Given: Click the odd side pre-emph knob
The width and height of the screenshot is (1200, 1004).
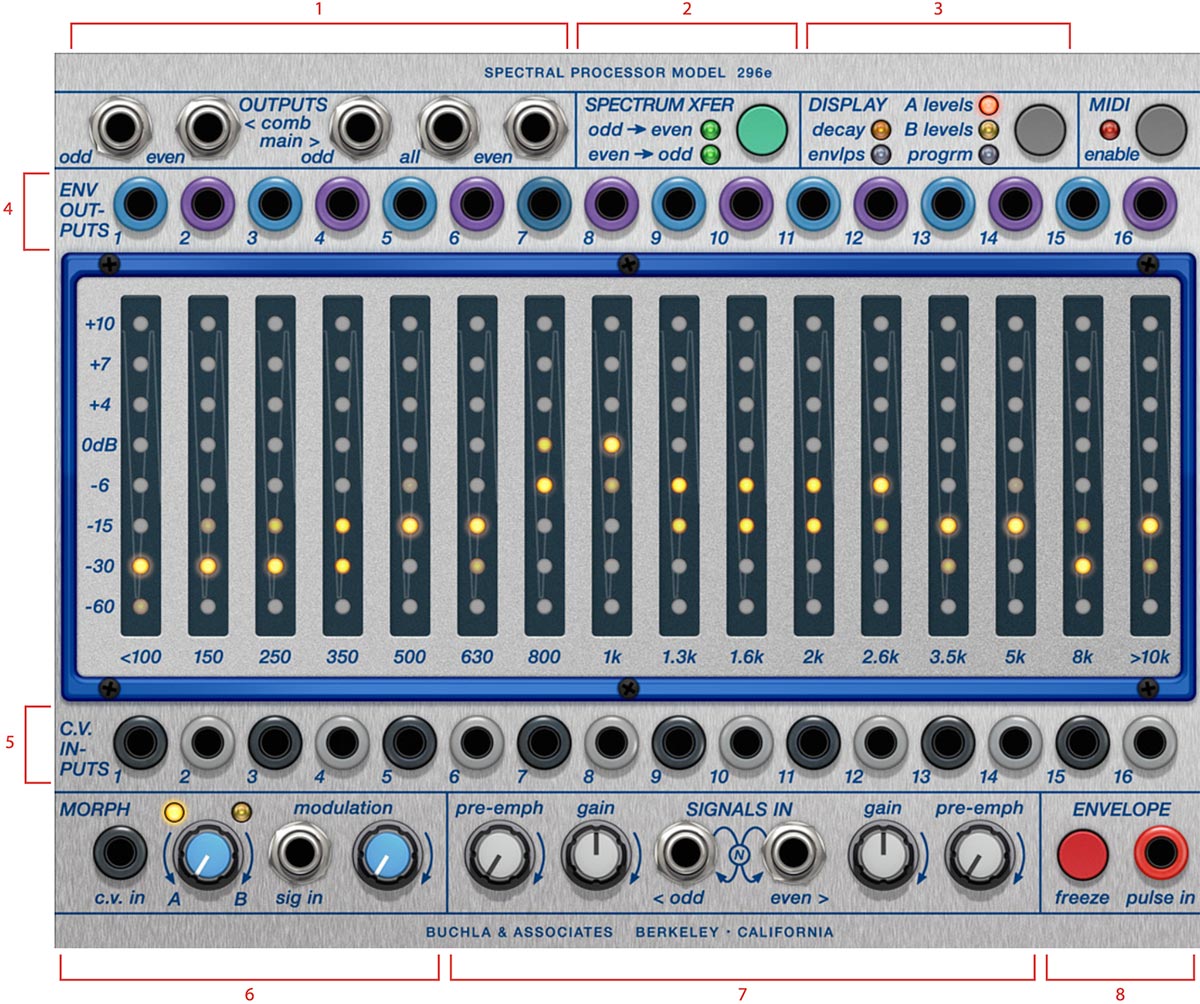Looking at the screenshot, I should pos(494,857).
